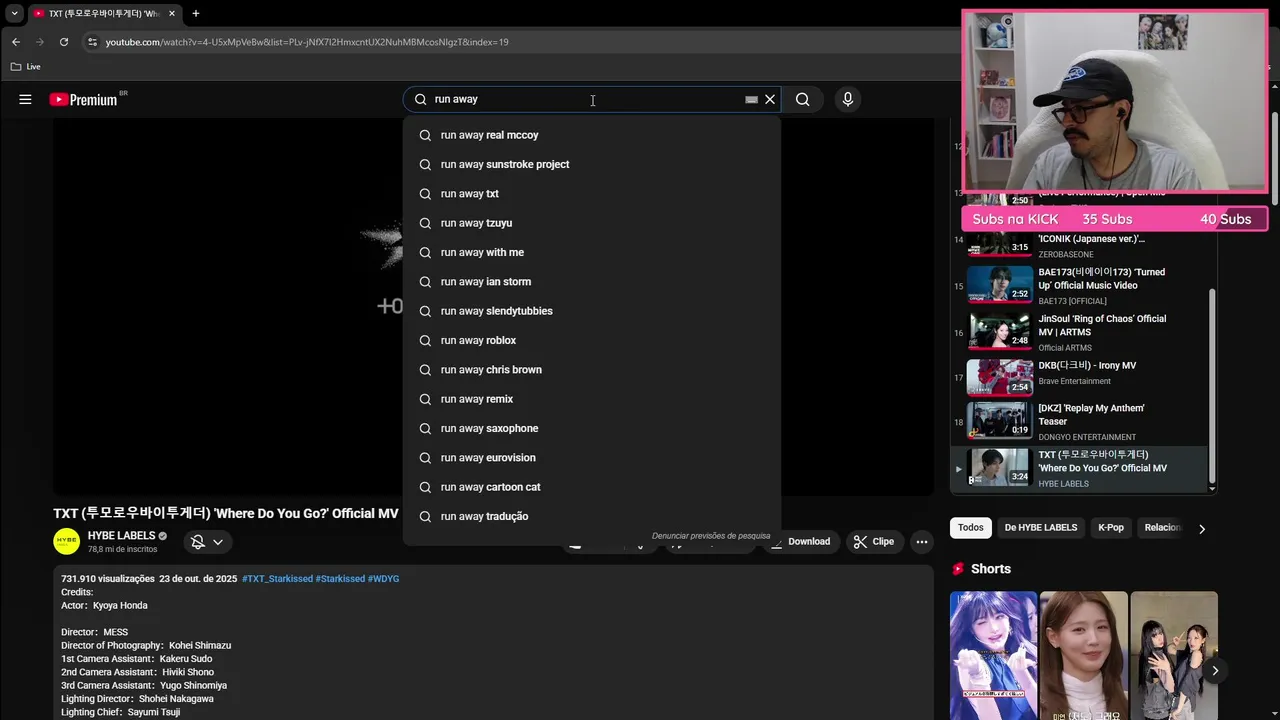The width and height of the screenshot is (1280, 720).
Task: Start voice search with microphone icon
Action: click(x=848, y=99)
